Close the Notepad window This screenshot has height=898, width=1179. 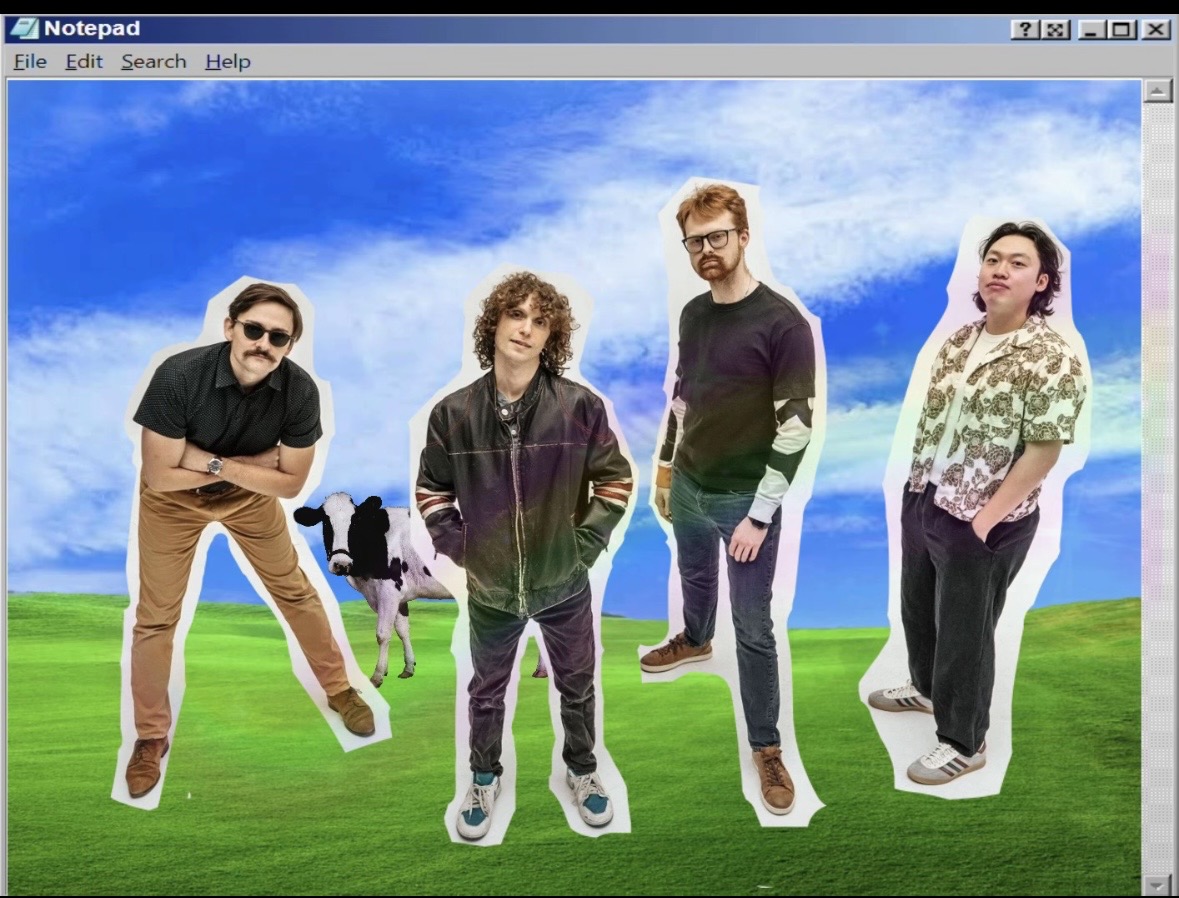click(1156, 29)
